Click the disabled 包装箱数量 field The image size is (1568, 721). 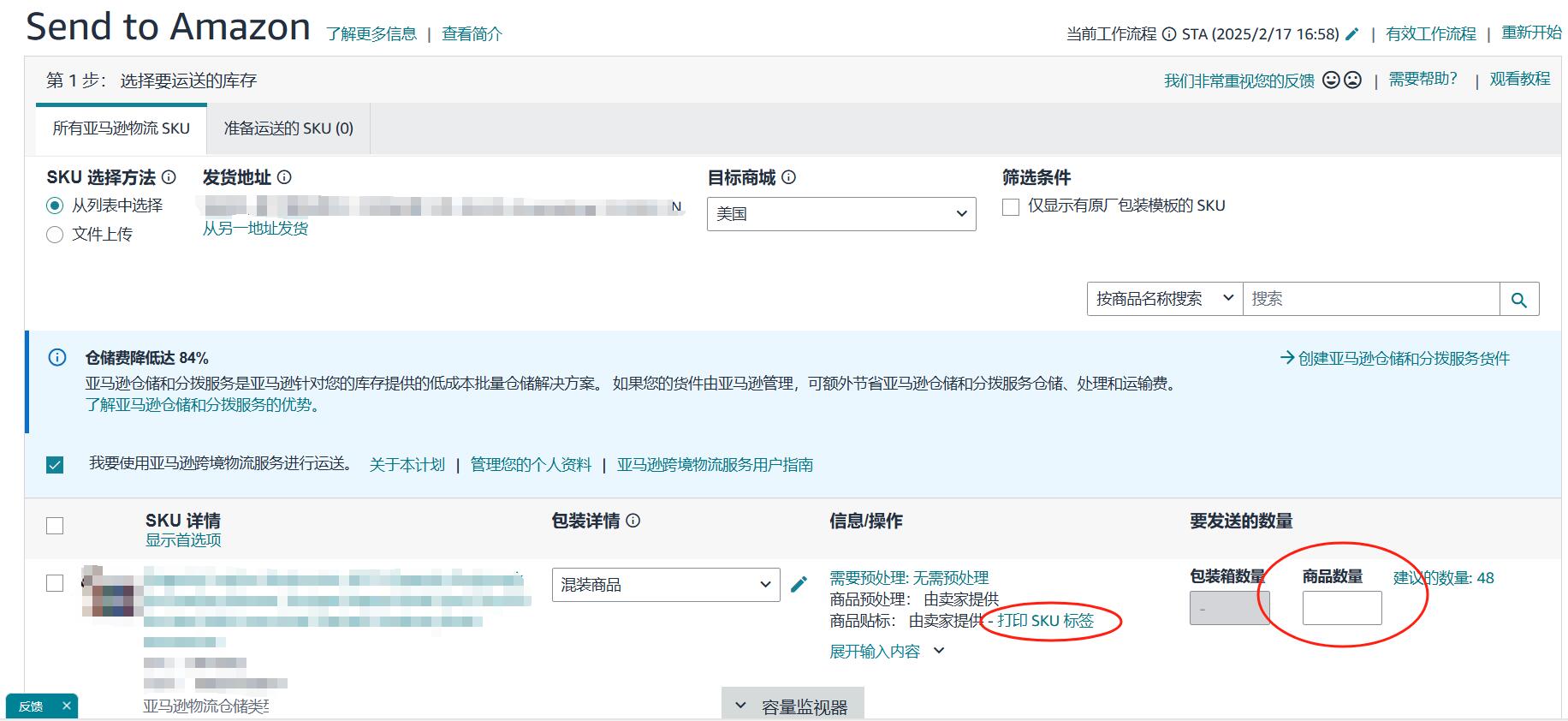[1229, 608]
